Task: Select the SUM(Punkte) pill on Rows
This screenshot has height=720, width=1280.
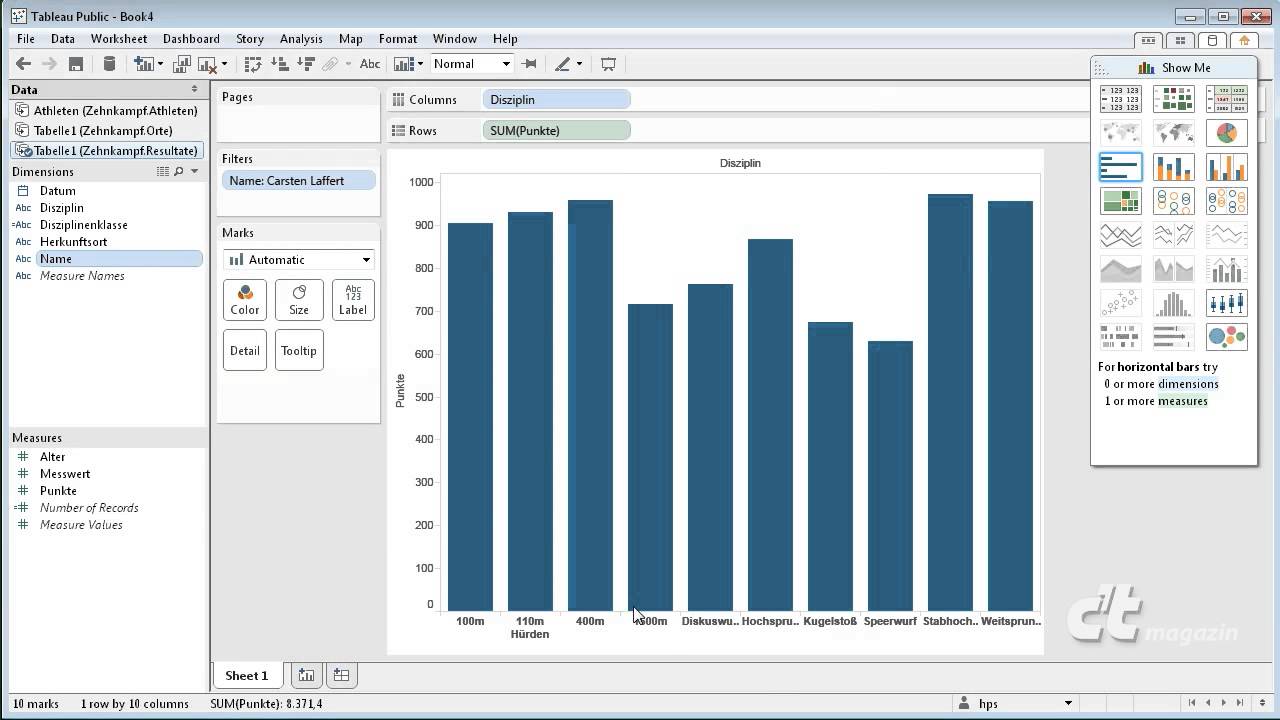Action: (556, 131)
